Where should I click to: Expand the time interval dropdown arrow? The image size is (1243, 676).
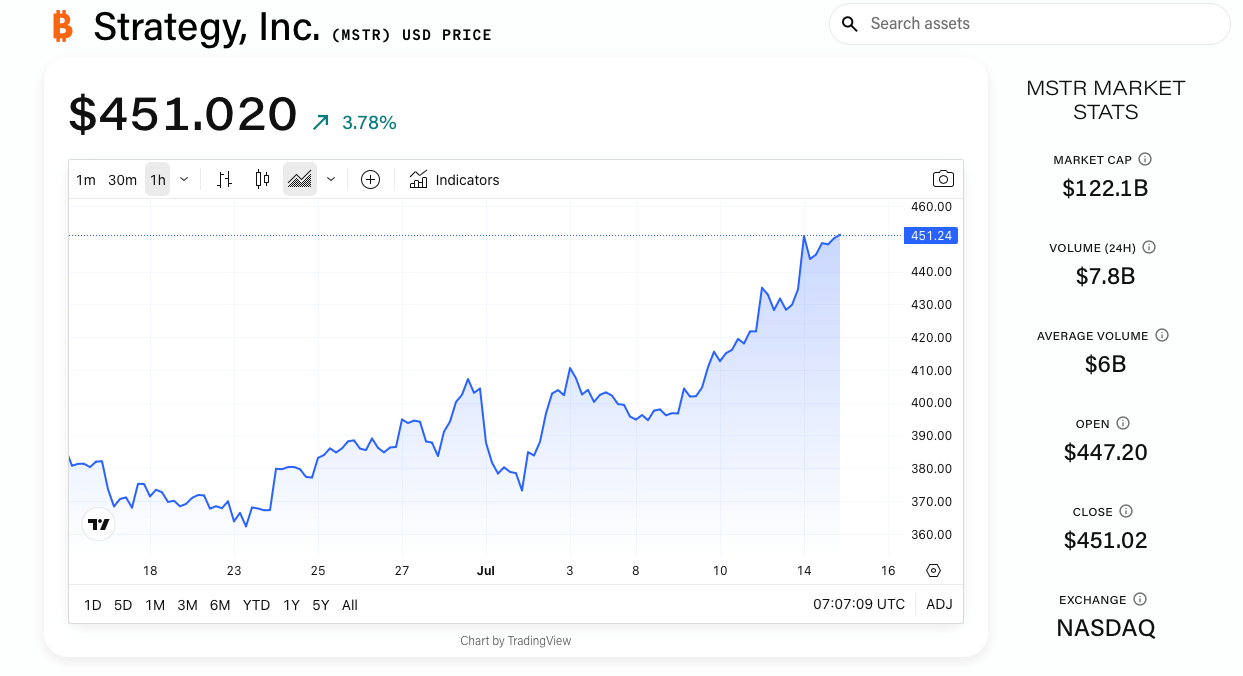coord(184,180)
